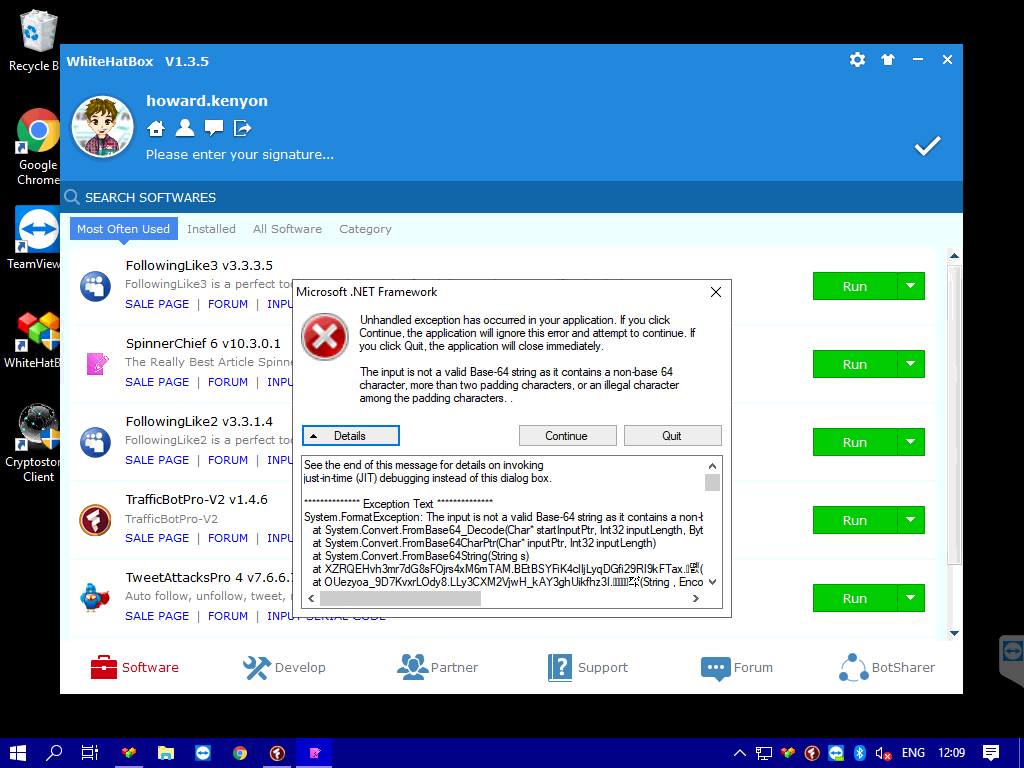Open BotSharer section in bottom bar
The image size is (1024, 768).
point(887,667)
